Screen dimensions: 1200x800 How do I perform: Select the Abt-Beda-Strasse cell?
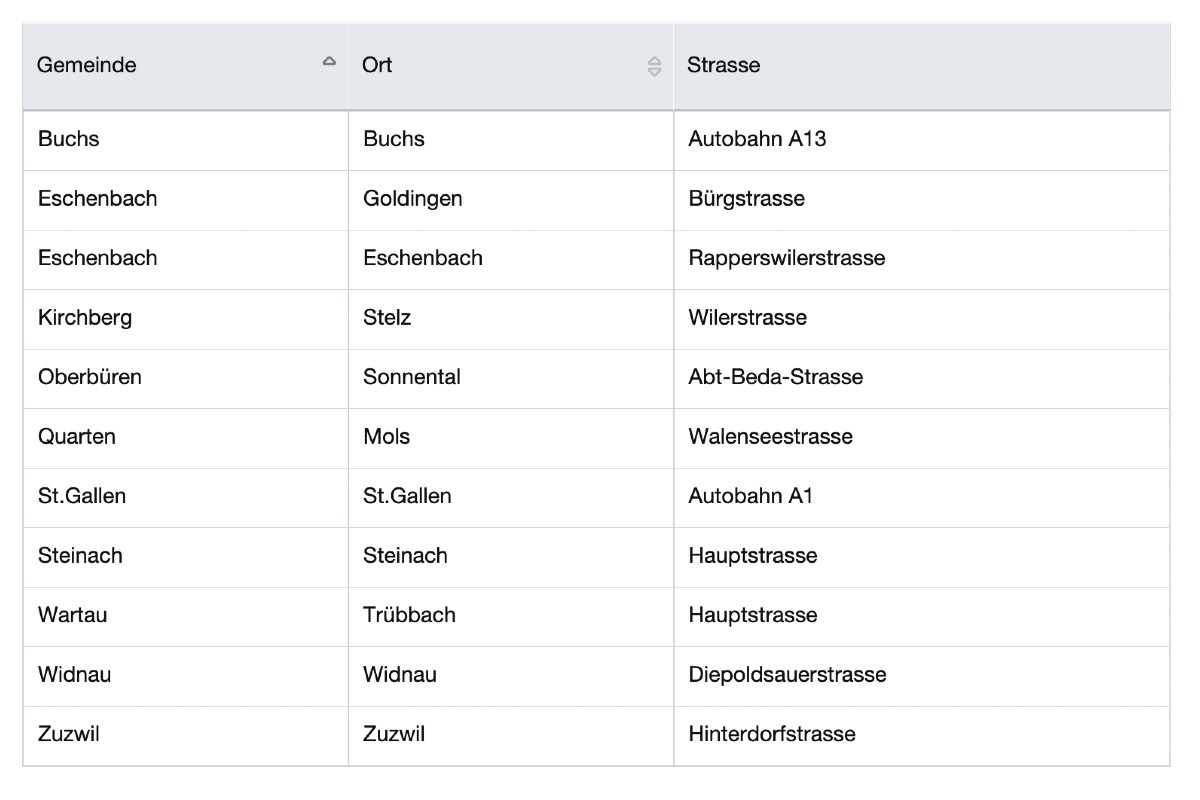pos(775,377)
